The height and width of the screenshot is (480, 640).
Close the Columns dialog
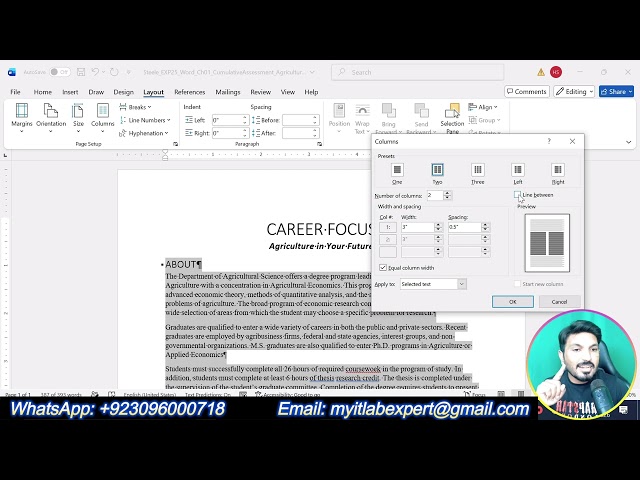tap(572, 141)
